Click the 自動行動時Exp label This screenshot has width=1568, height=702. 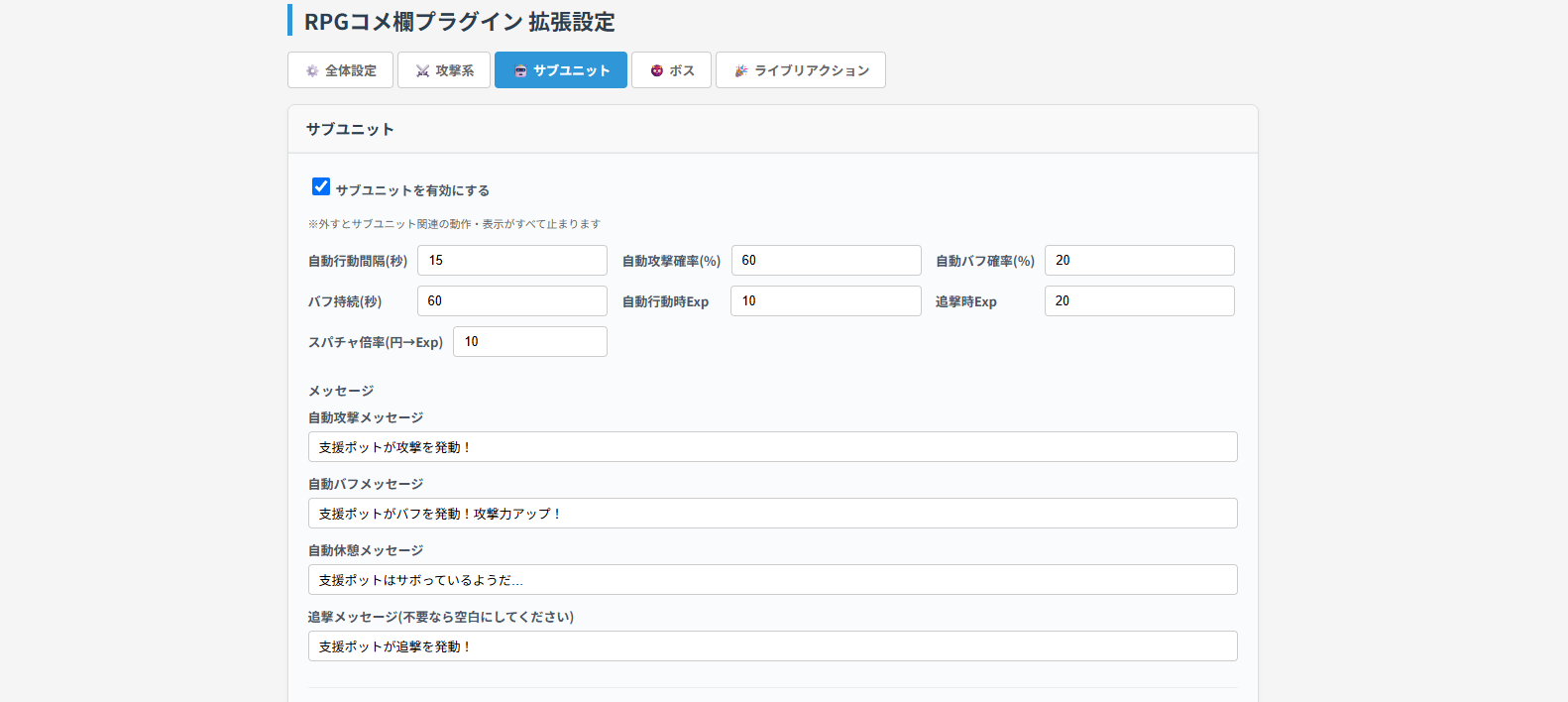point(665,301)
